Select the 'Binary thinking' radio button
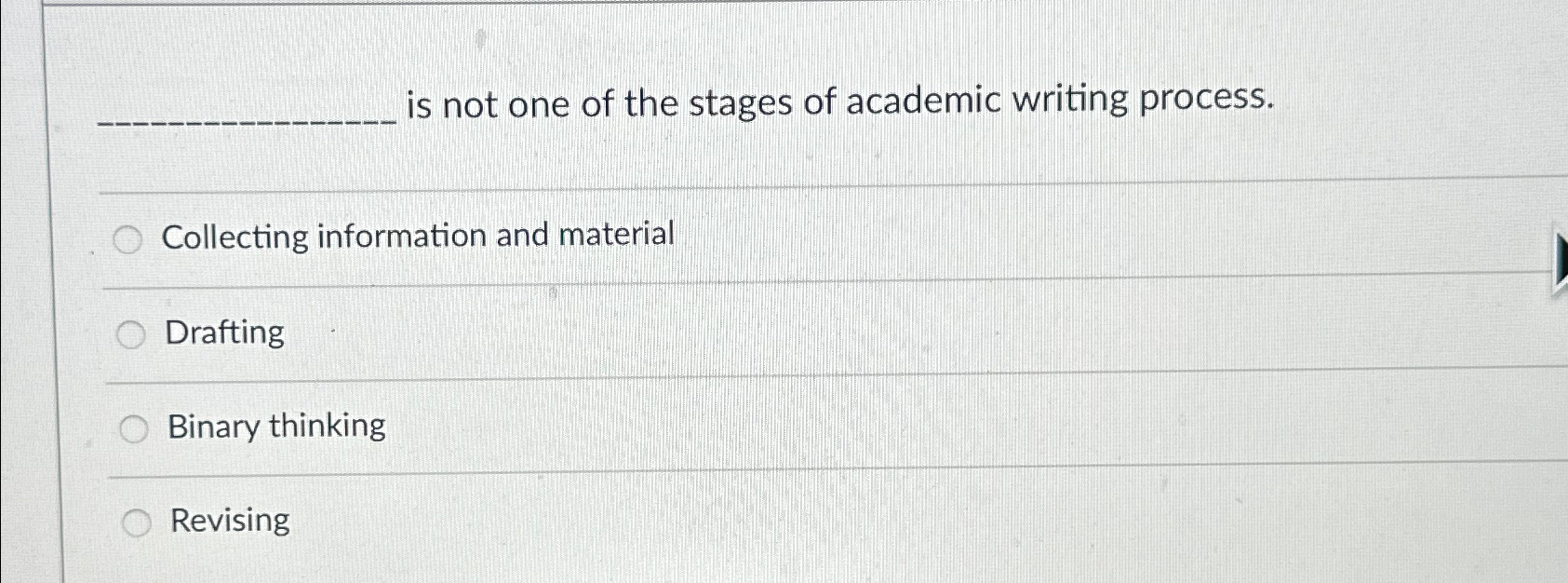Viewport: 1568px width, 583px height. pyautogui.click(x=136, y=429)
